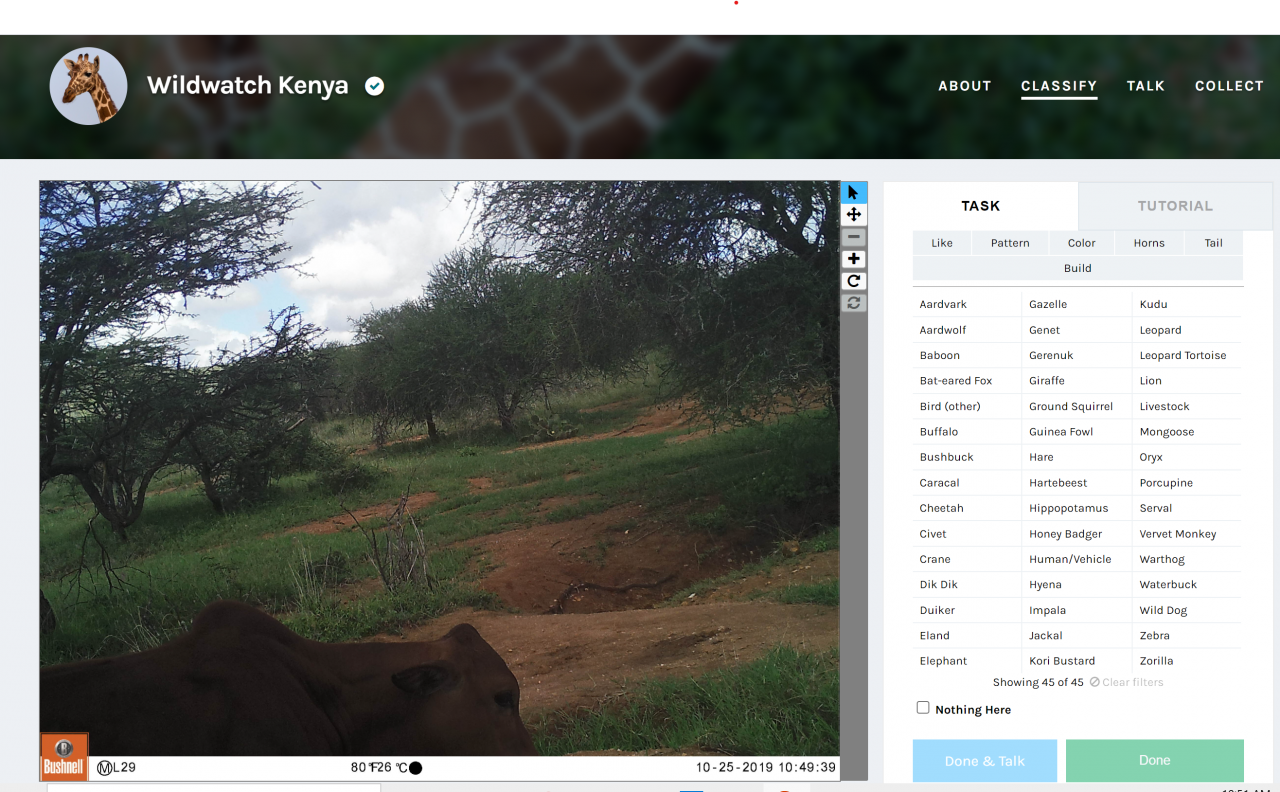Tick the Nothing Here checkbox
The image size is (1280, 792).
(923, 708)
